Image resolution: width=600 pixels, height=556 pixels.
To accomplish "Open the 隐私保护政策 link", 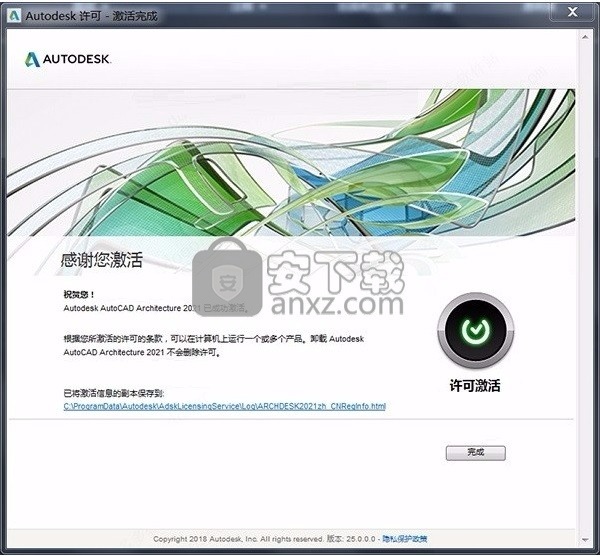I will click(x=404, y=539).
